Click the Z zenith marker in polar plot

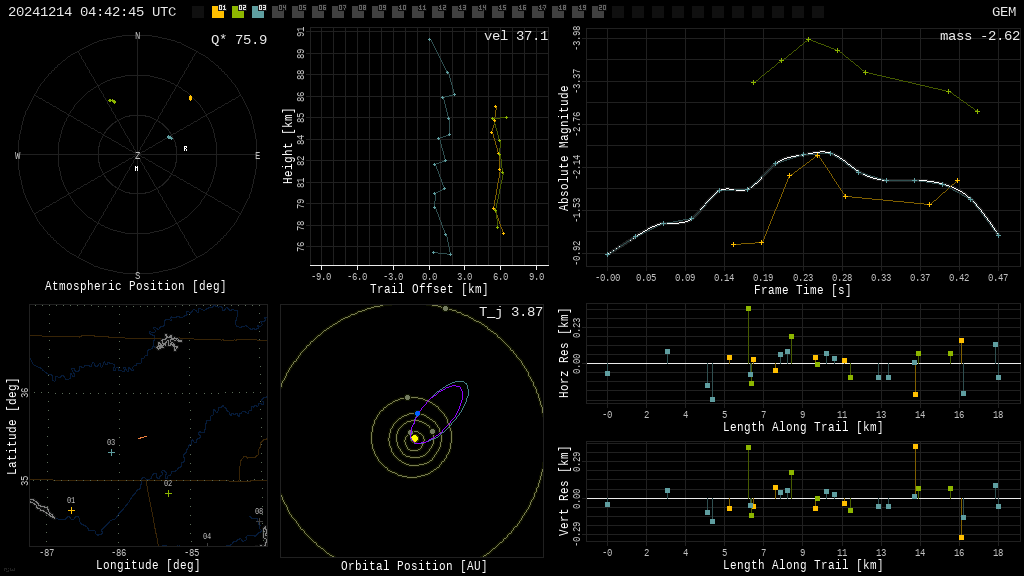[x=137, y=156]
